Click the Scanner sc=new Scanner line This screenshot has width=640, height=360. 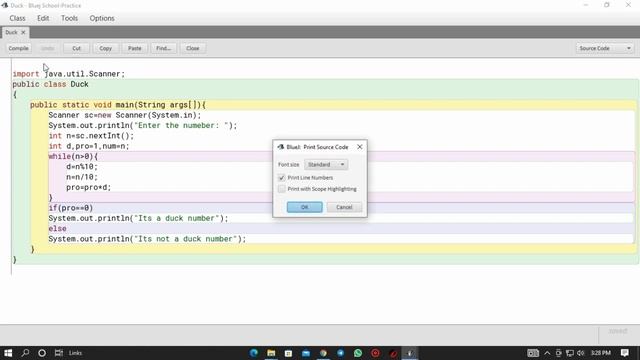pos(125,115)
